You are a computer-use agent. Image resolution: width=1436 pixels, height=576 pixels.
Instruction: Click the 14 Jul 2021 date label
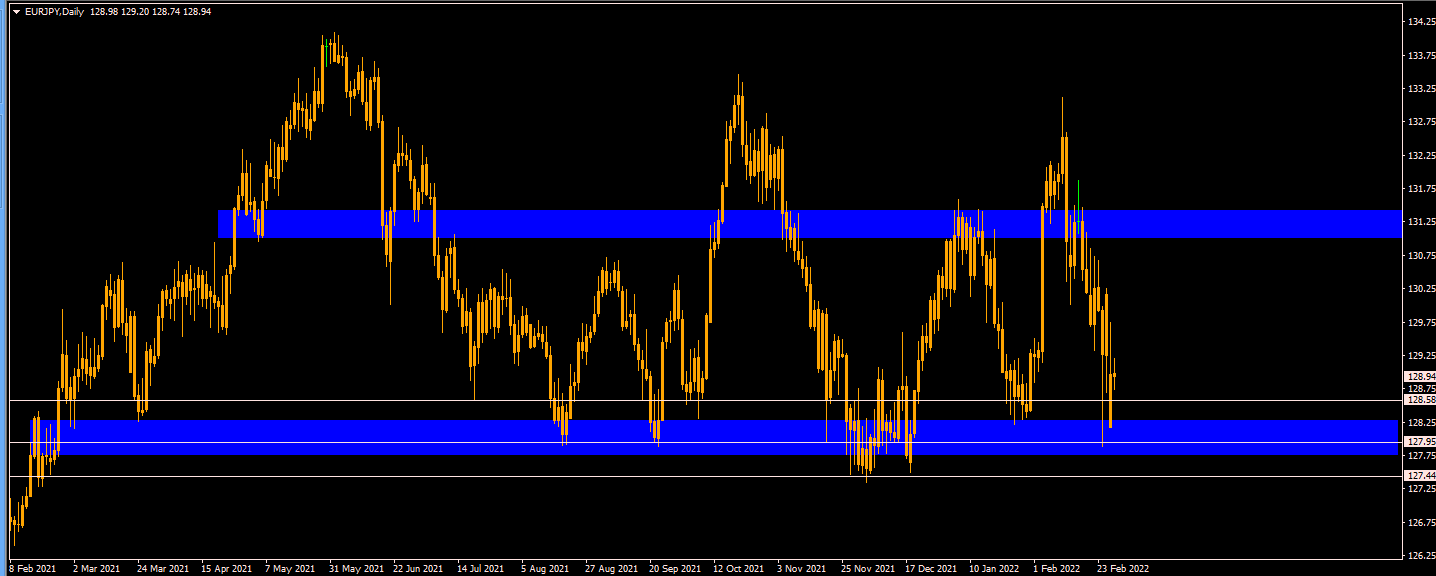click(481, 568)
